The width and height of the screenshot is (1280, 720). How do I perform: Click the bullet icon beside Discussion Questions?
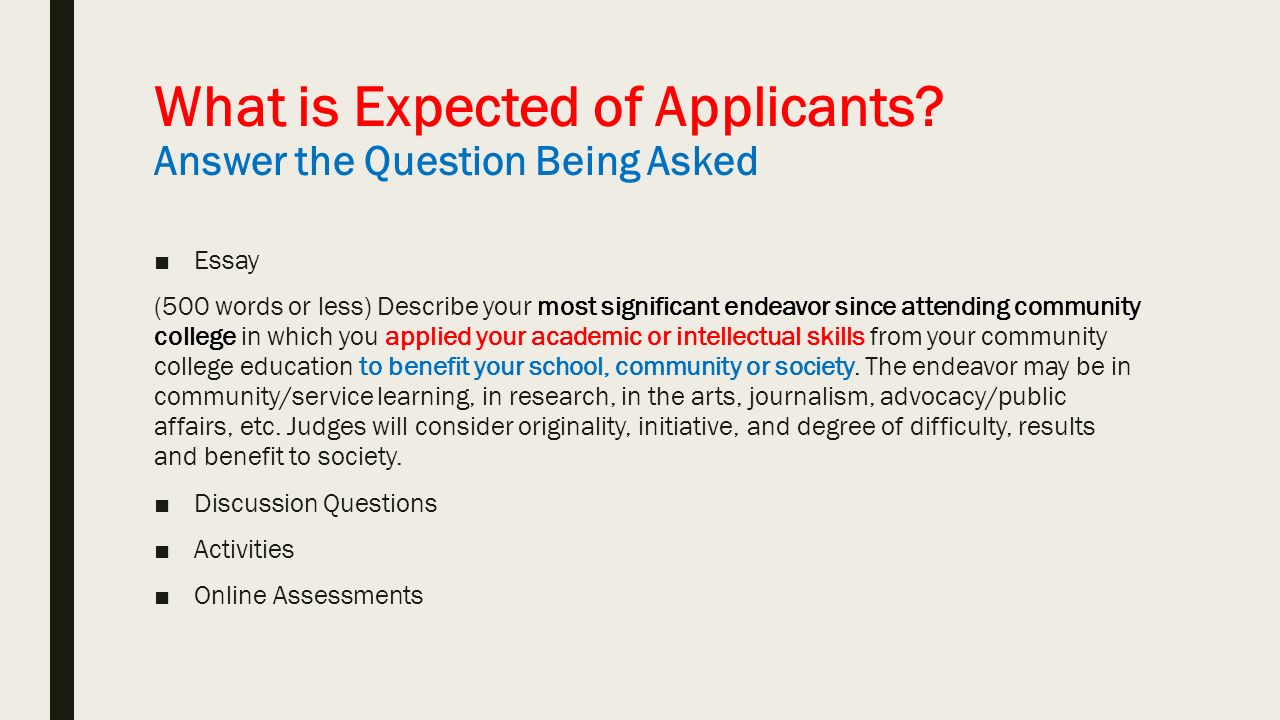tap(162, 504)
